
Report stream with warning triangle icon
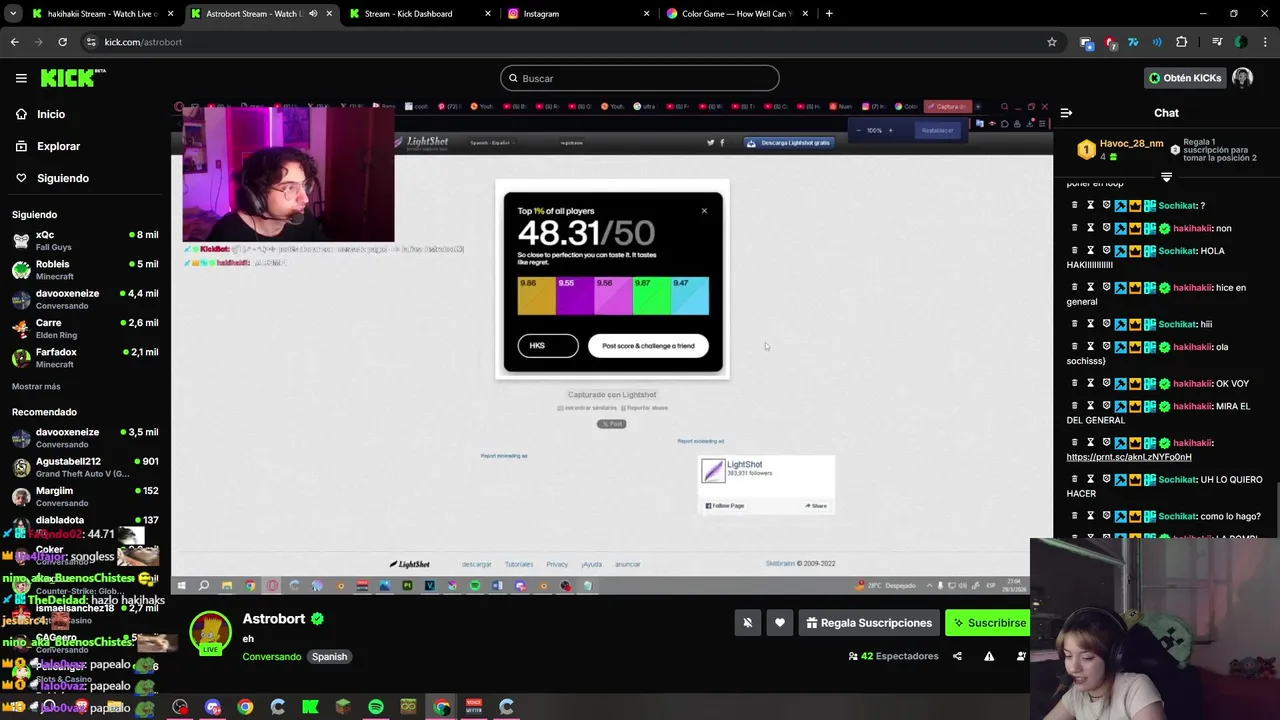989,656
